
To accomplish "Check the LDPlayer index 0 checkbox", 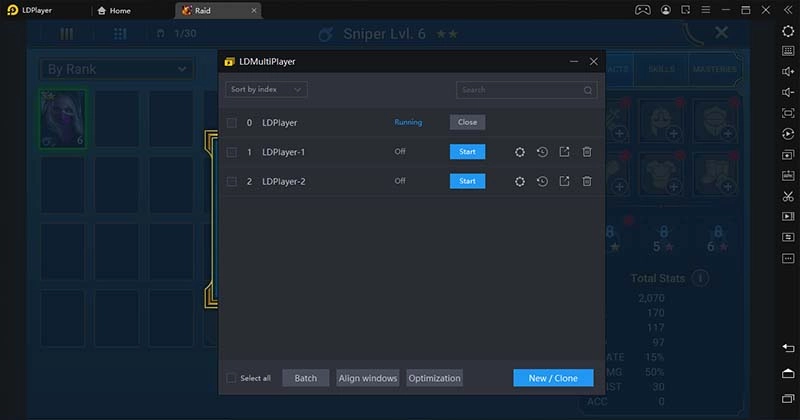I will (x=232, y=122).
